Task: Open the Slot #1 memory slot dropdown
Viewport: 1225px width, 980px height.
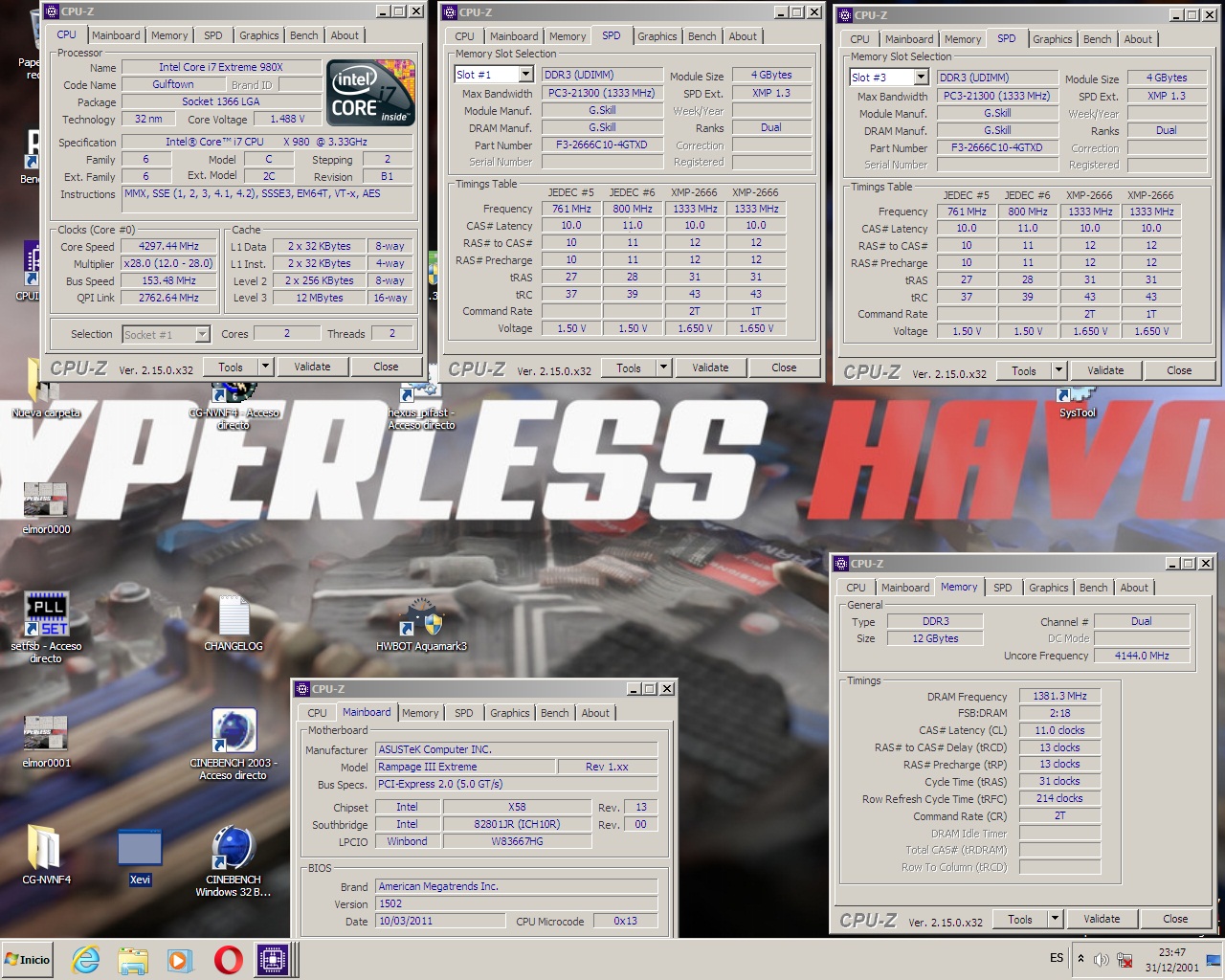Action: 525,75
